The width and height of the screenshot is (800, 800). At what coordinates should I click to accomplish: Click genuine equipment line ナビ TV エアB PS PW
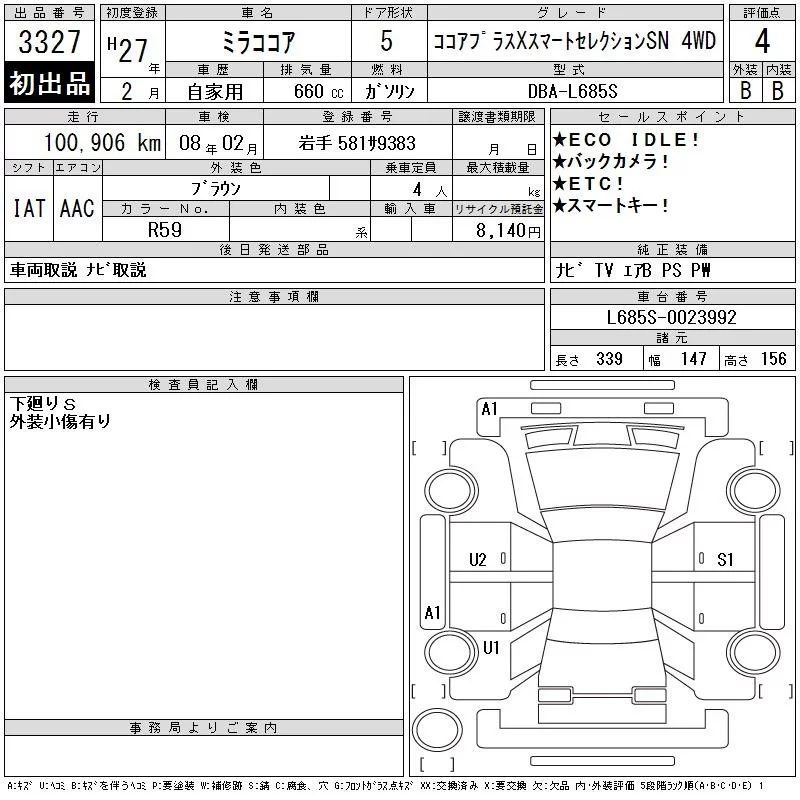(x=633, y=270)
